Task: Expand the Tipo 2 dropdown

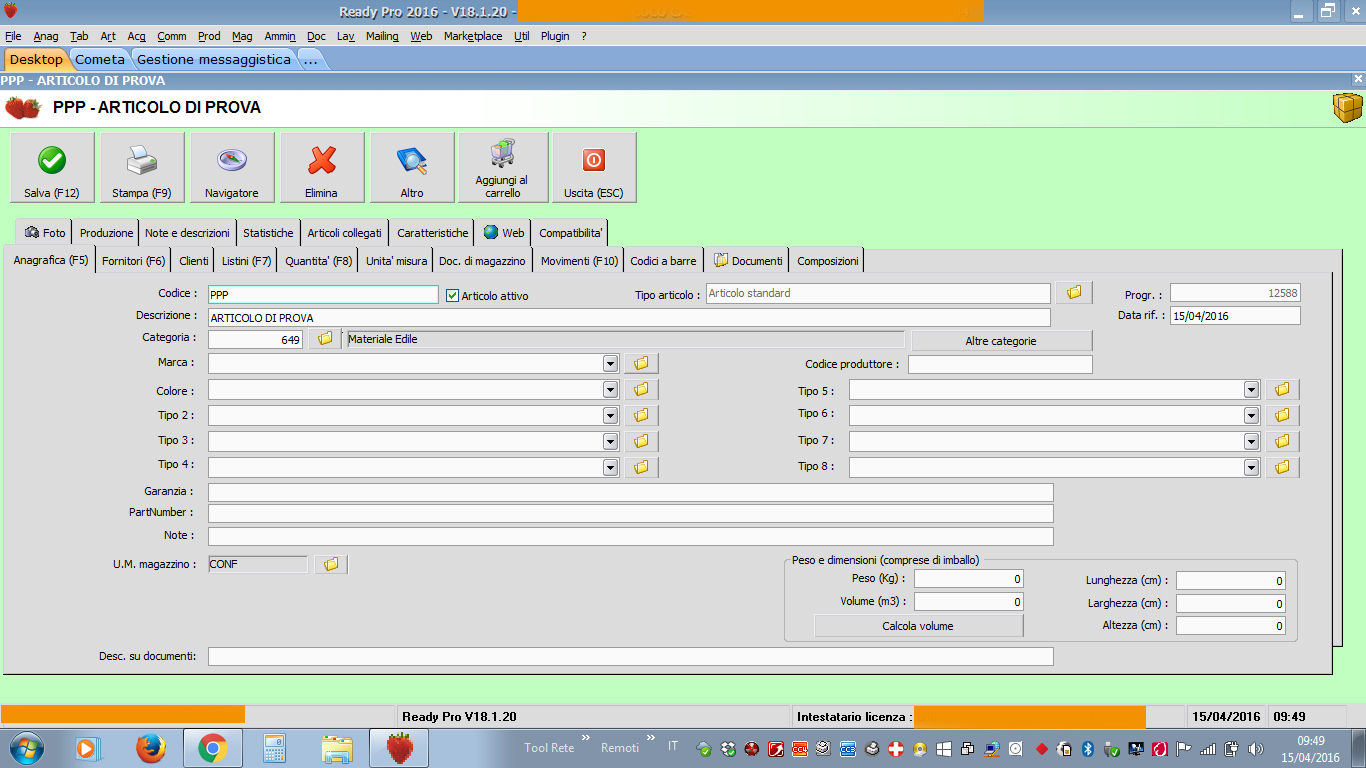Action: (x=610, y=415)
